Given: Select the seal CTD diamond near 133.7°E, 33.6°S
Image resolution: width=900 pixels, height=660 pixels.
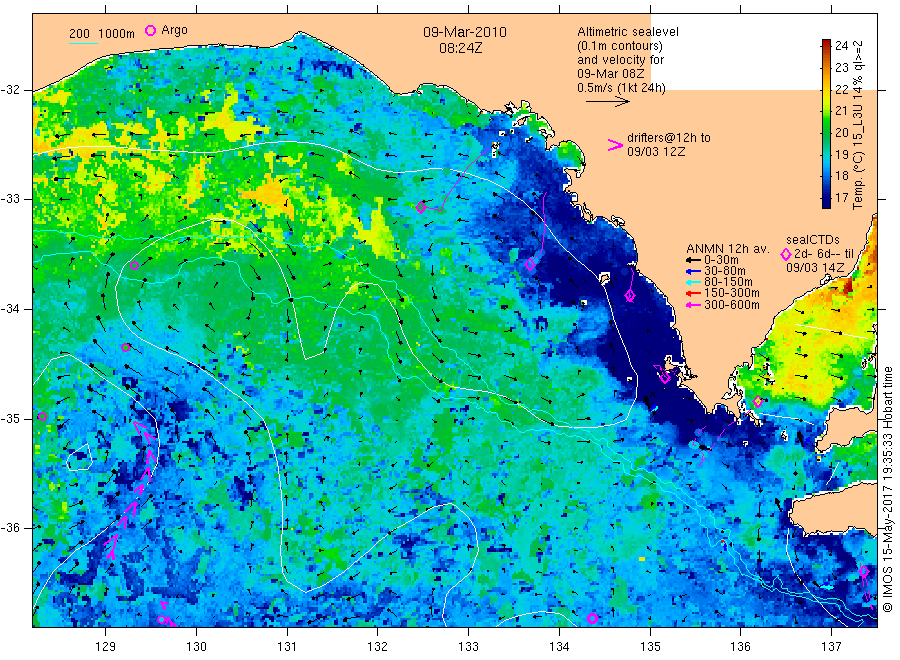Looking at the screenshot, I should [530, 265].
